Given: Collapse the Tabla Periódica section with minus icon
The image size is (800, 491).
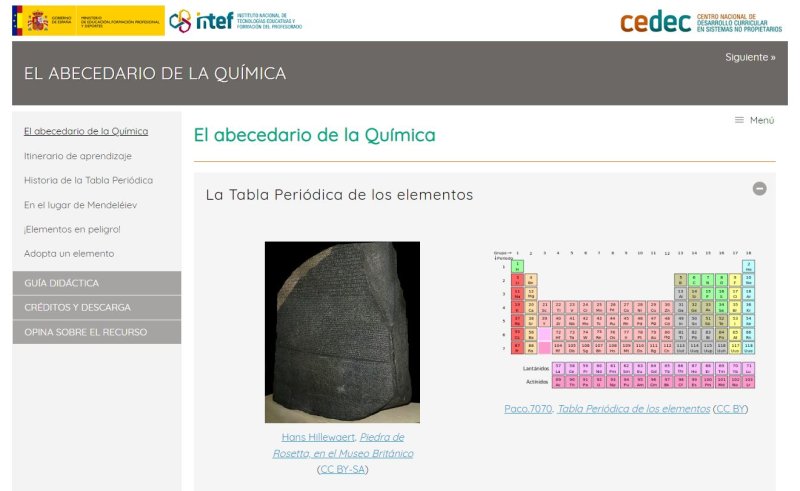Looking at the screenshot, I should tap(759, 188).
